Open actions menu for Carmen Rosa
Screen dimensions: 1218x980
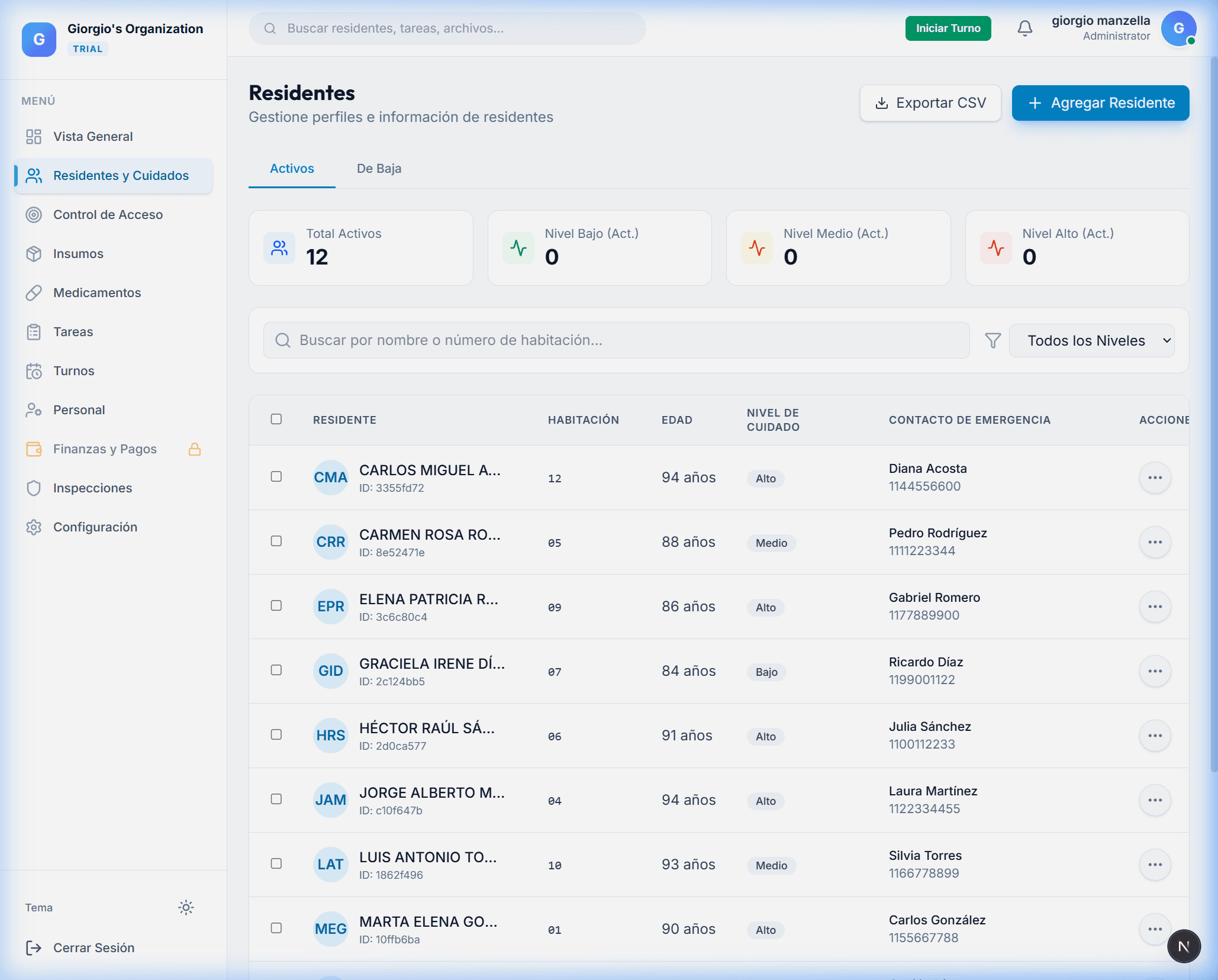coord(1155,542)
